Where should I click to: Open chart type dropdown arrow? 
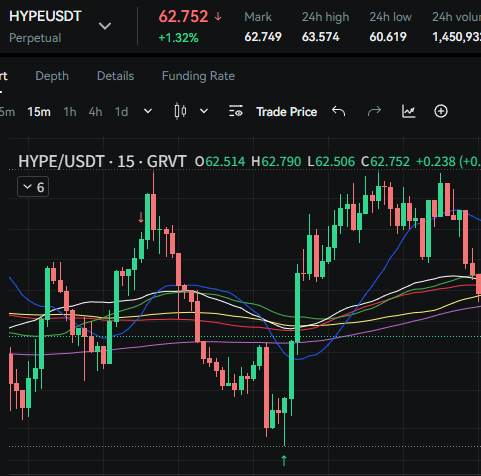point(204,111)
